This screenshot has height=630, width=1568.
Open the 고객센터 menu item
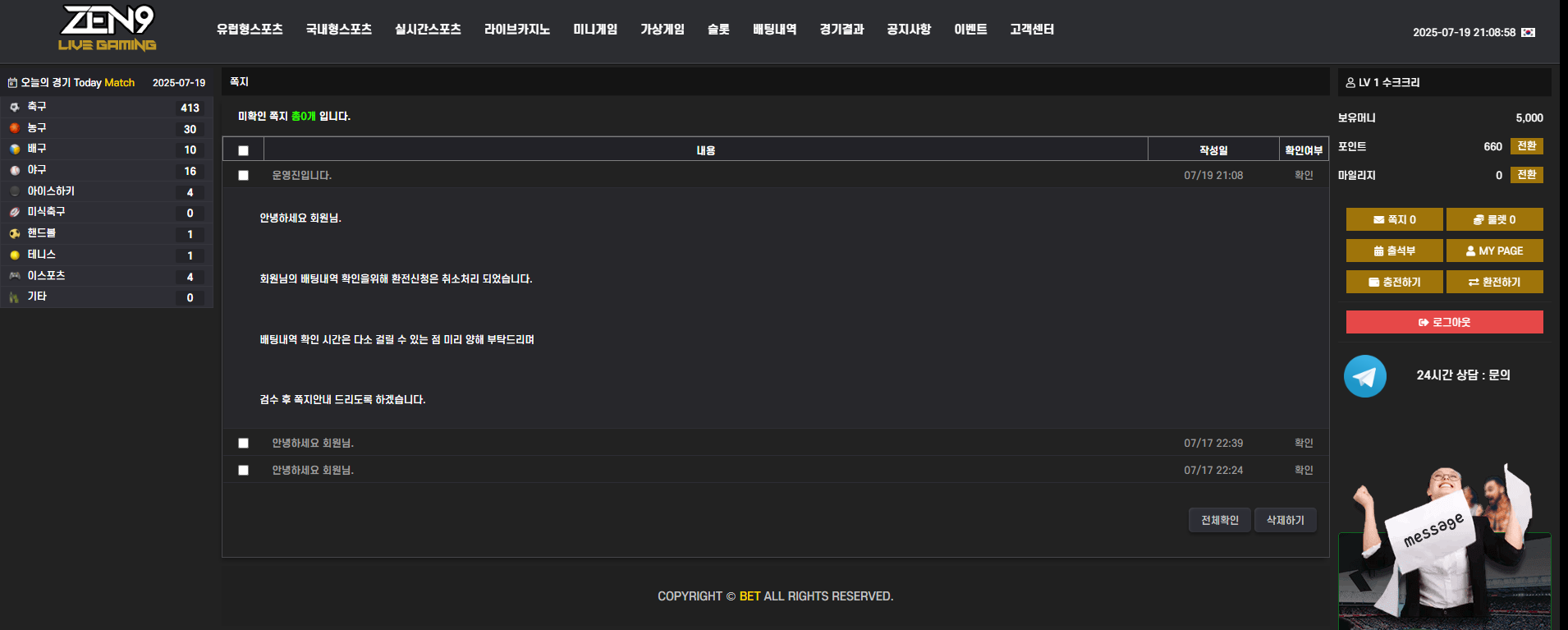[1031, 30]
